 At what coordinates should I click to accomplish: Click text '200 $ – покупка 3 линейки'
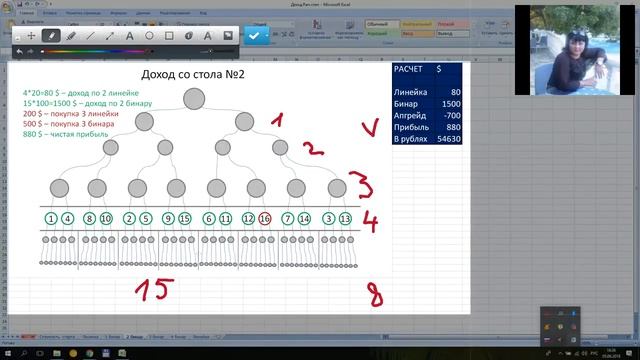pos(71,113)
